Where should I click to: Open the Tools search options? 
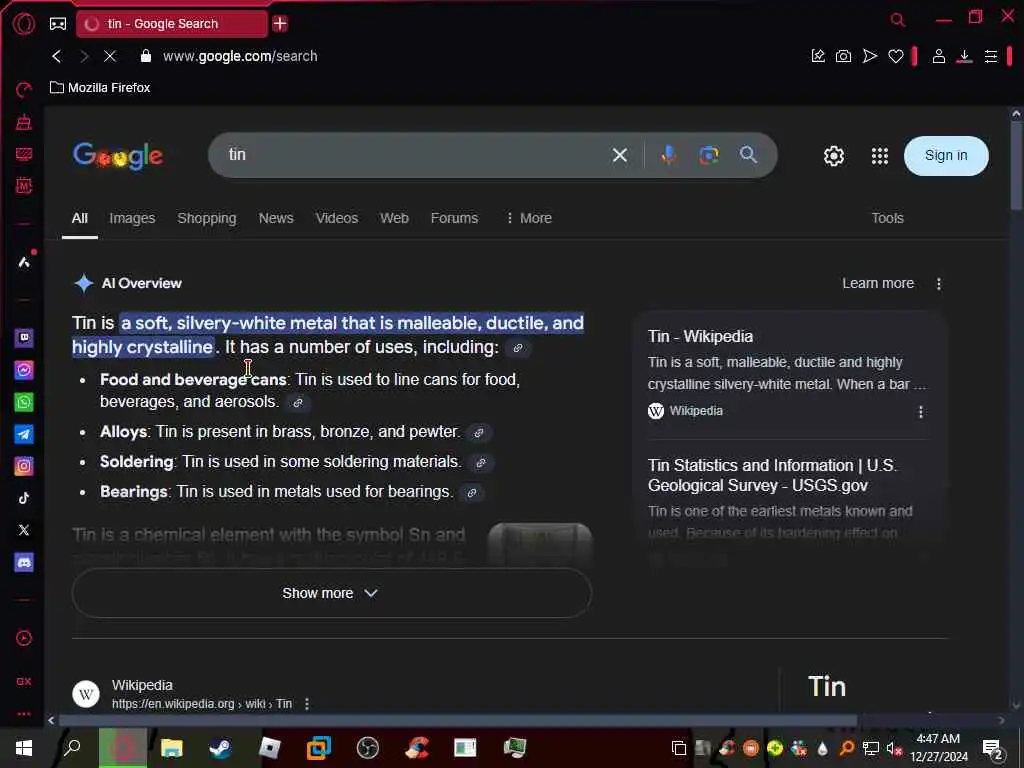pos(887,218)
